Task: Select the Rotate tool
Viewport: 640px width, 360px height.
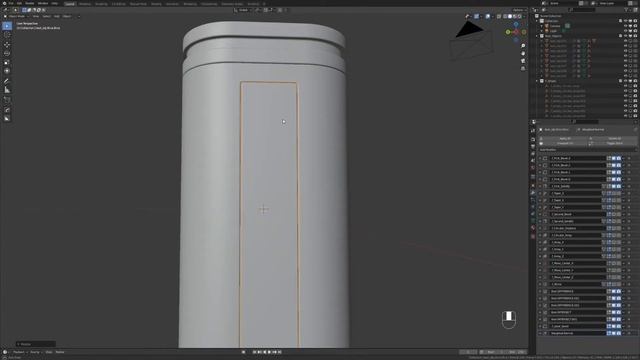Action: (x=7, y=53)
